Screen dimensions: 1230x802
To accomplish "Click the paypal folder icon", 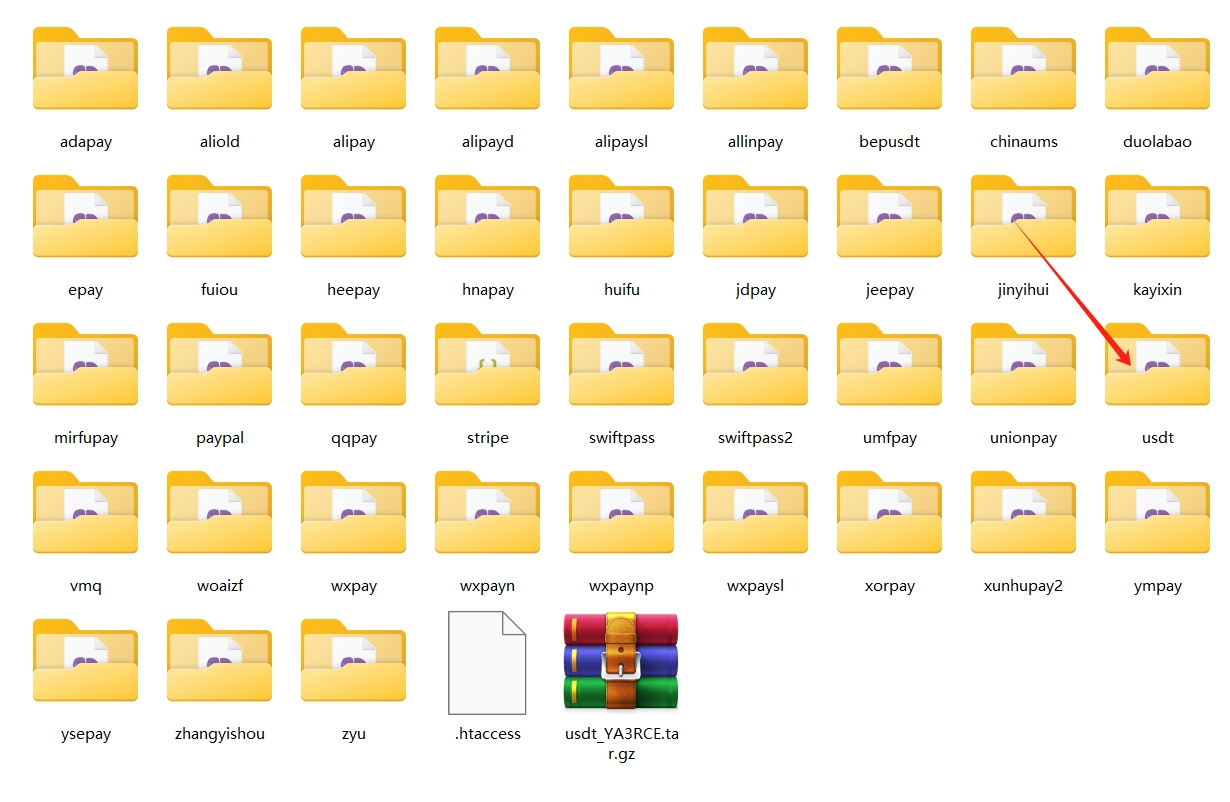I will (219, 366).
